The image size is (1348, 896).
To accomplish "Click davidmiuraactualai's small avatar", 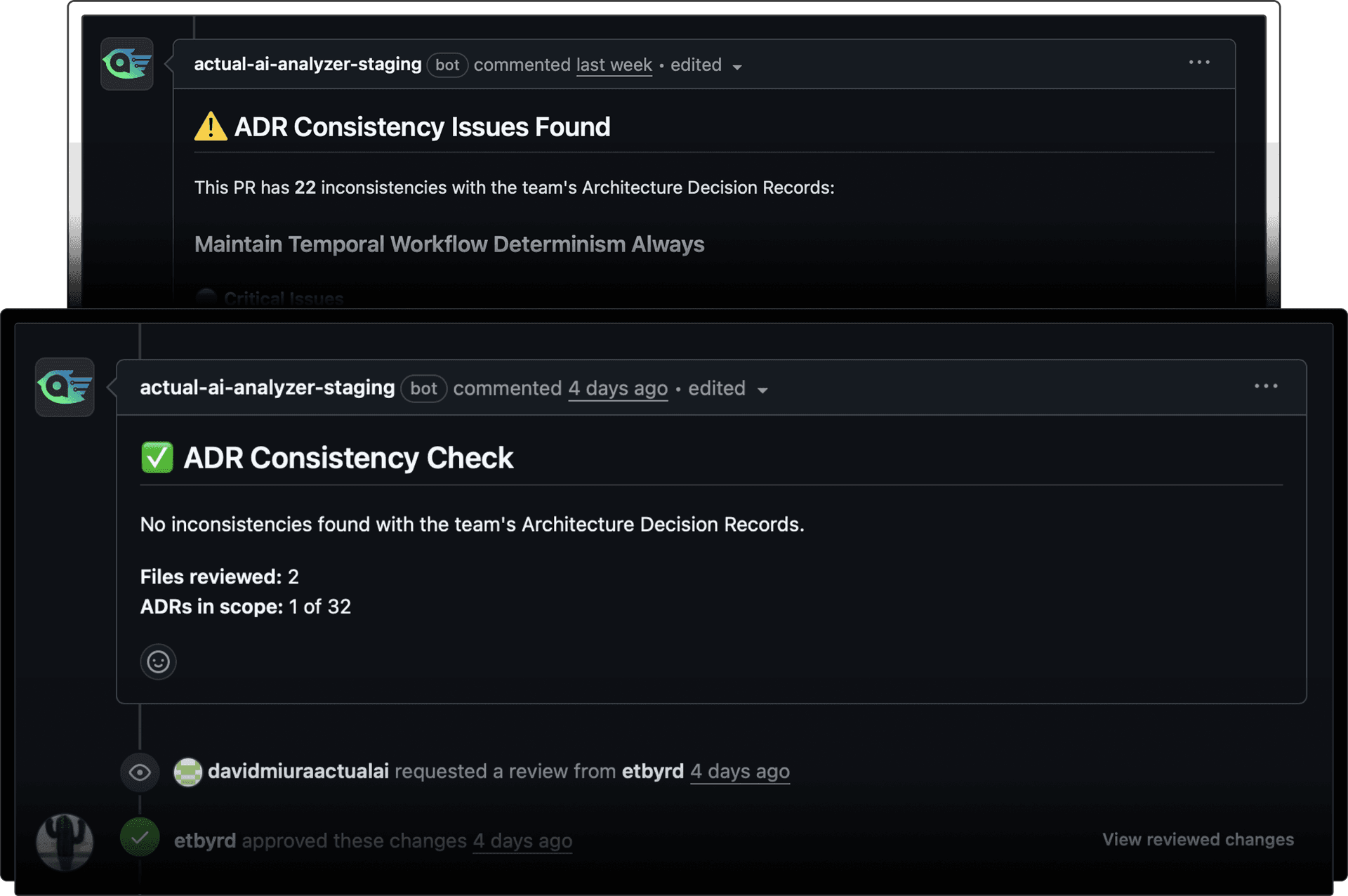I will pos(187,772).
